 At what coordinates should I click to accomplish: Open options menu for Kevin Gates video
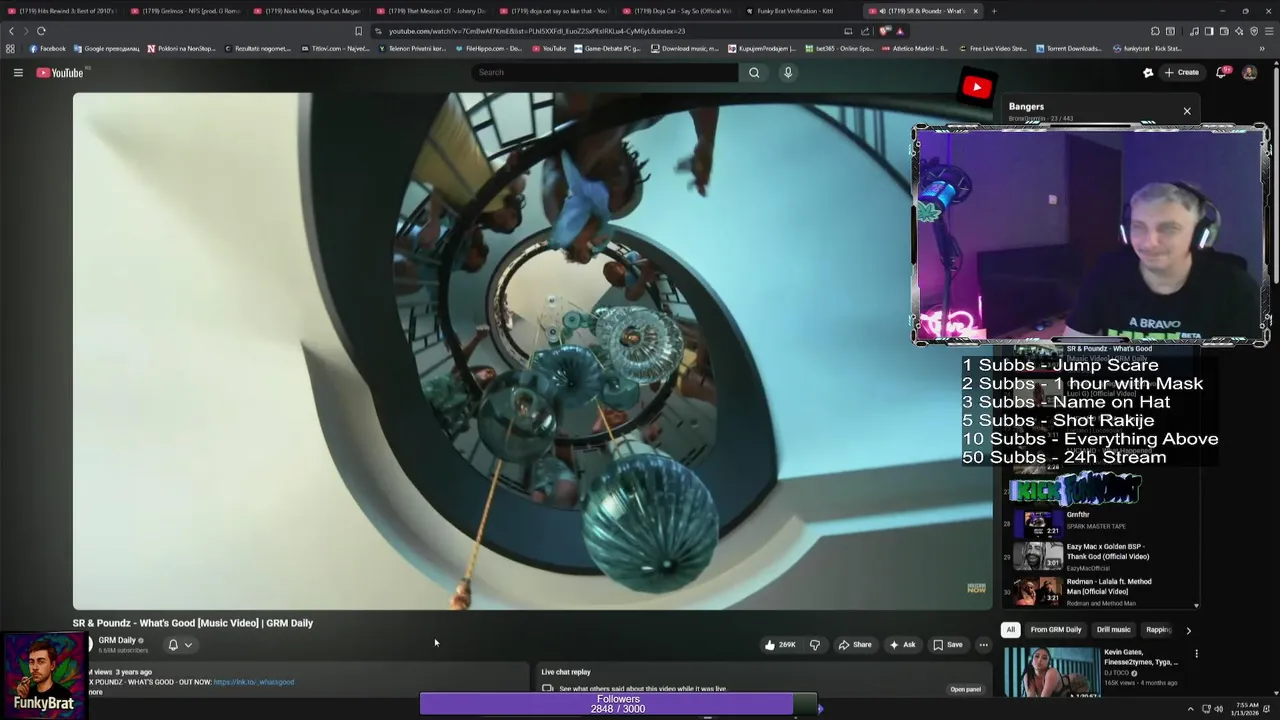[1196, 654]
